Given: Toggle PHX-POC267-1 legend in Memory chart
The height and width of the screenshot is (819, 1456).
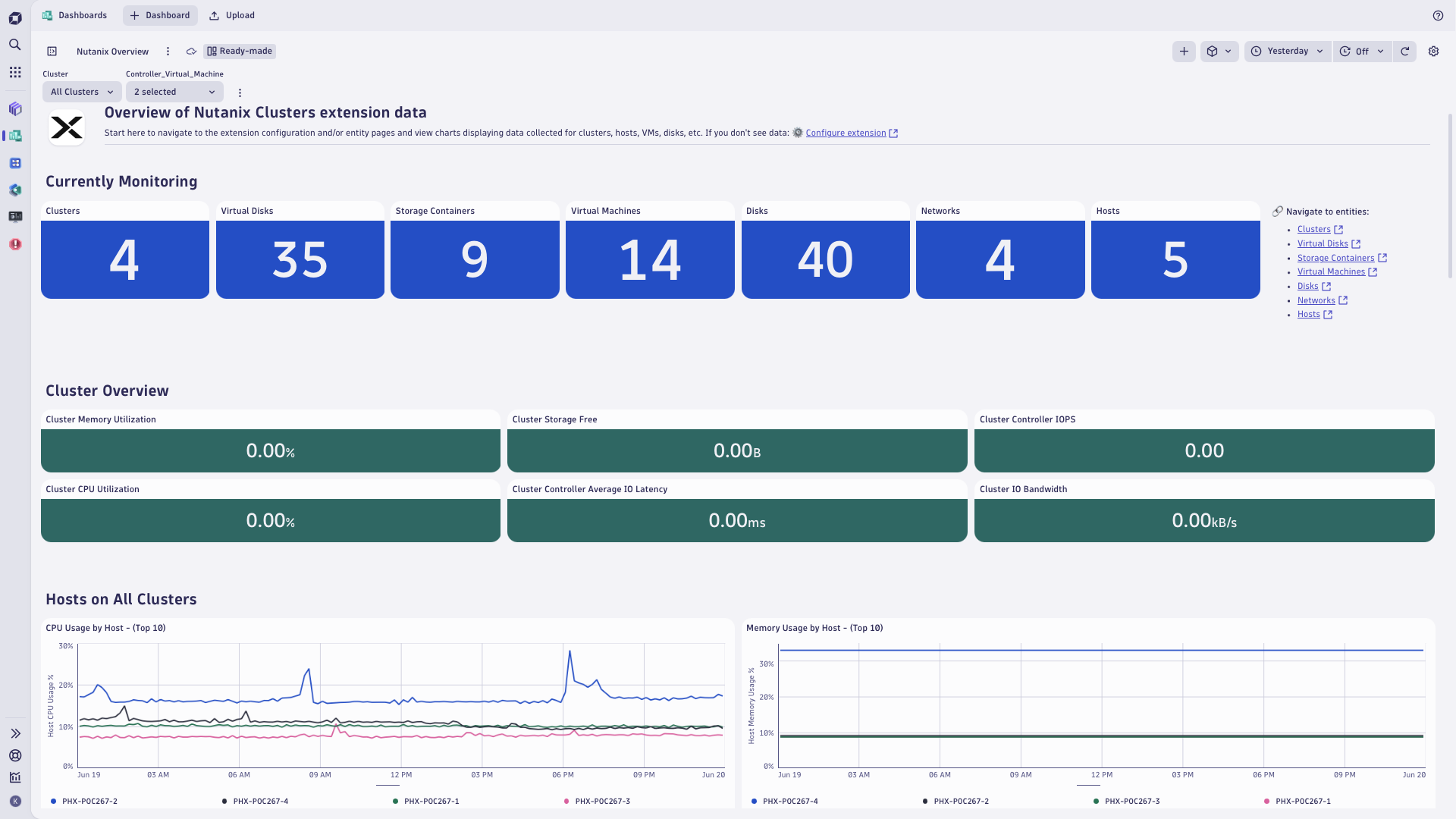Looking at the screenshot, I should pos(1298,802).
